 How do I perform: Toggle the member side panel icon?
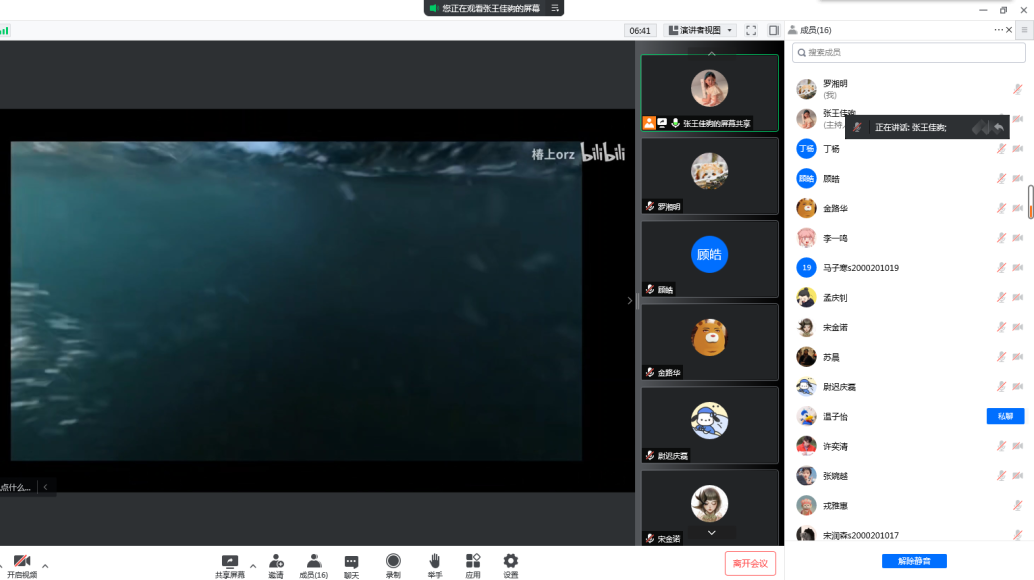click(773, 31)
